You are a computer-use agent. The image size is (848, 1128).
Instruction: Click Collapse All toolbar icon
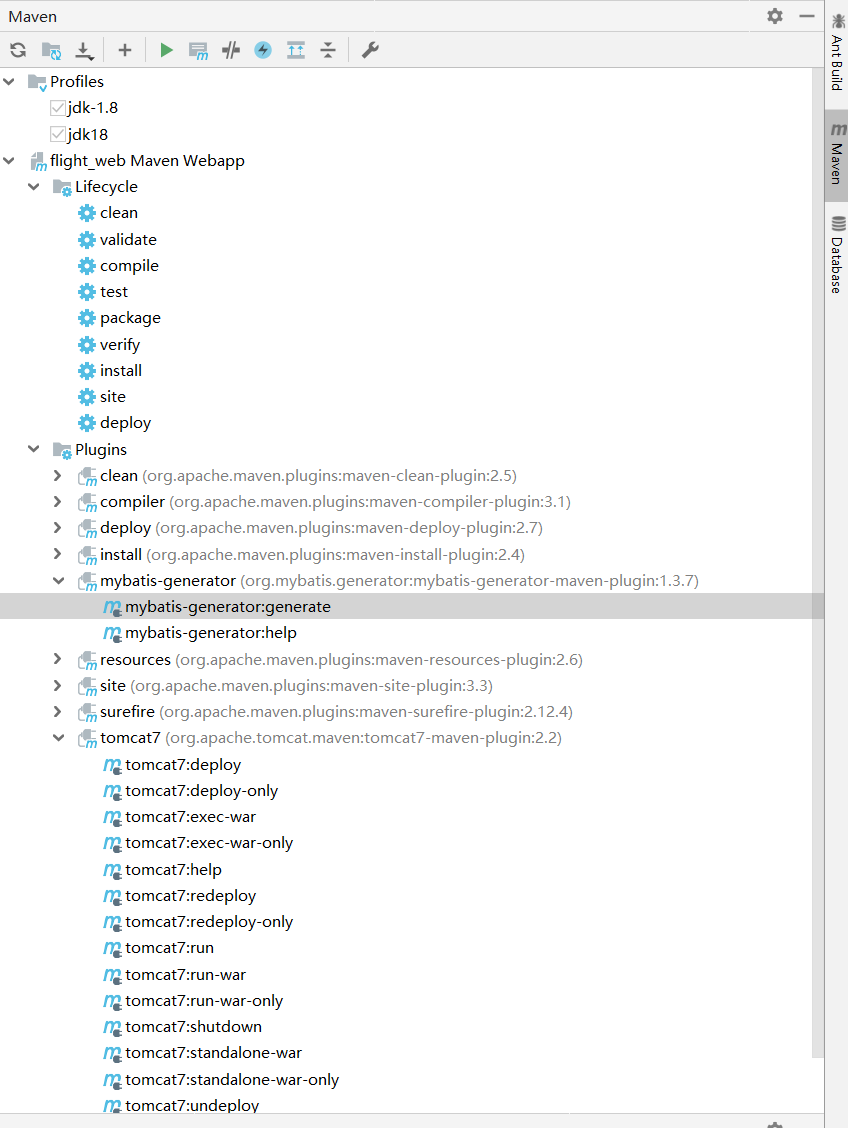click(x=328, y=50)
